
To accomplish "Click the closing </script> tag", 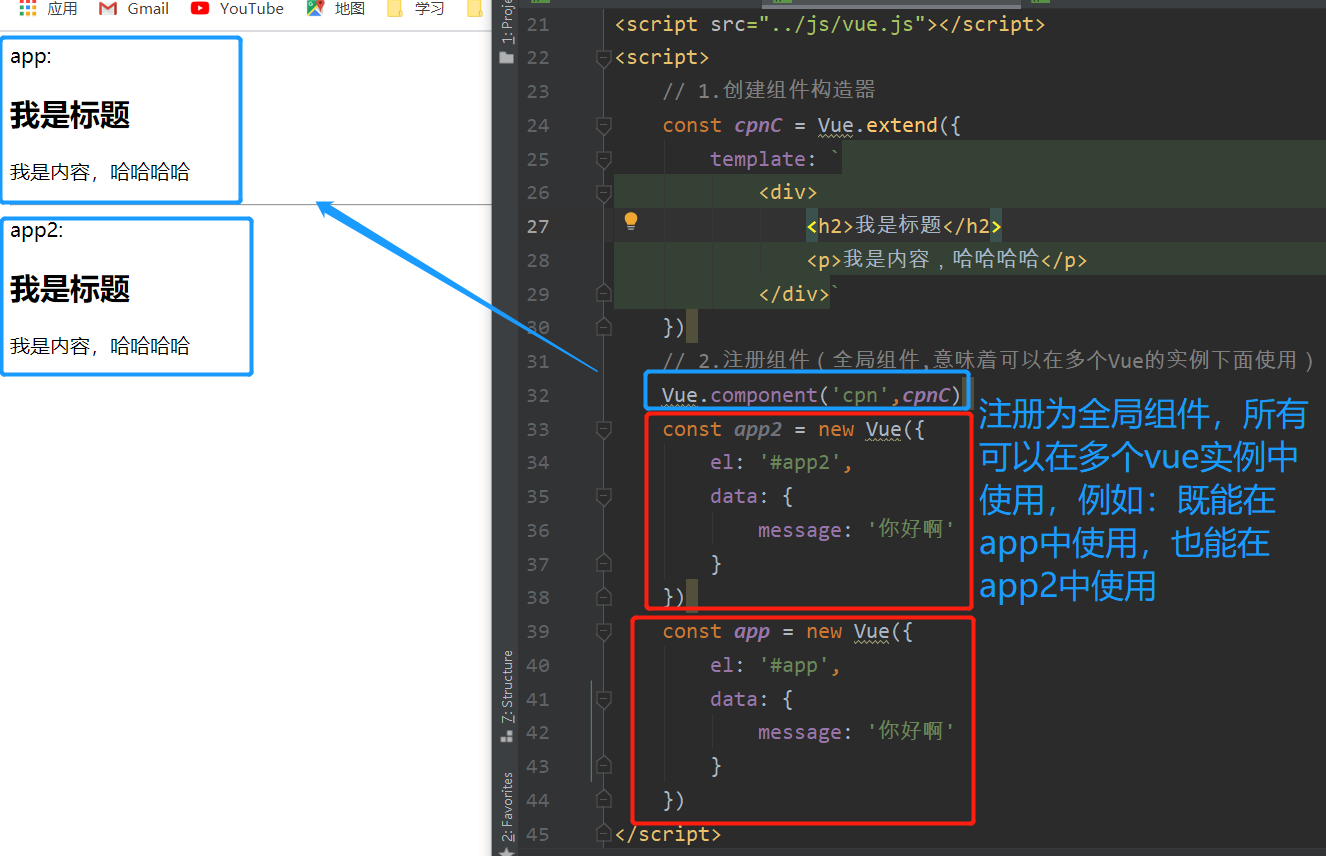I will point(667,833).
